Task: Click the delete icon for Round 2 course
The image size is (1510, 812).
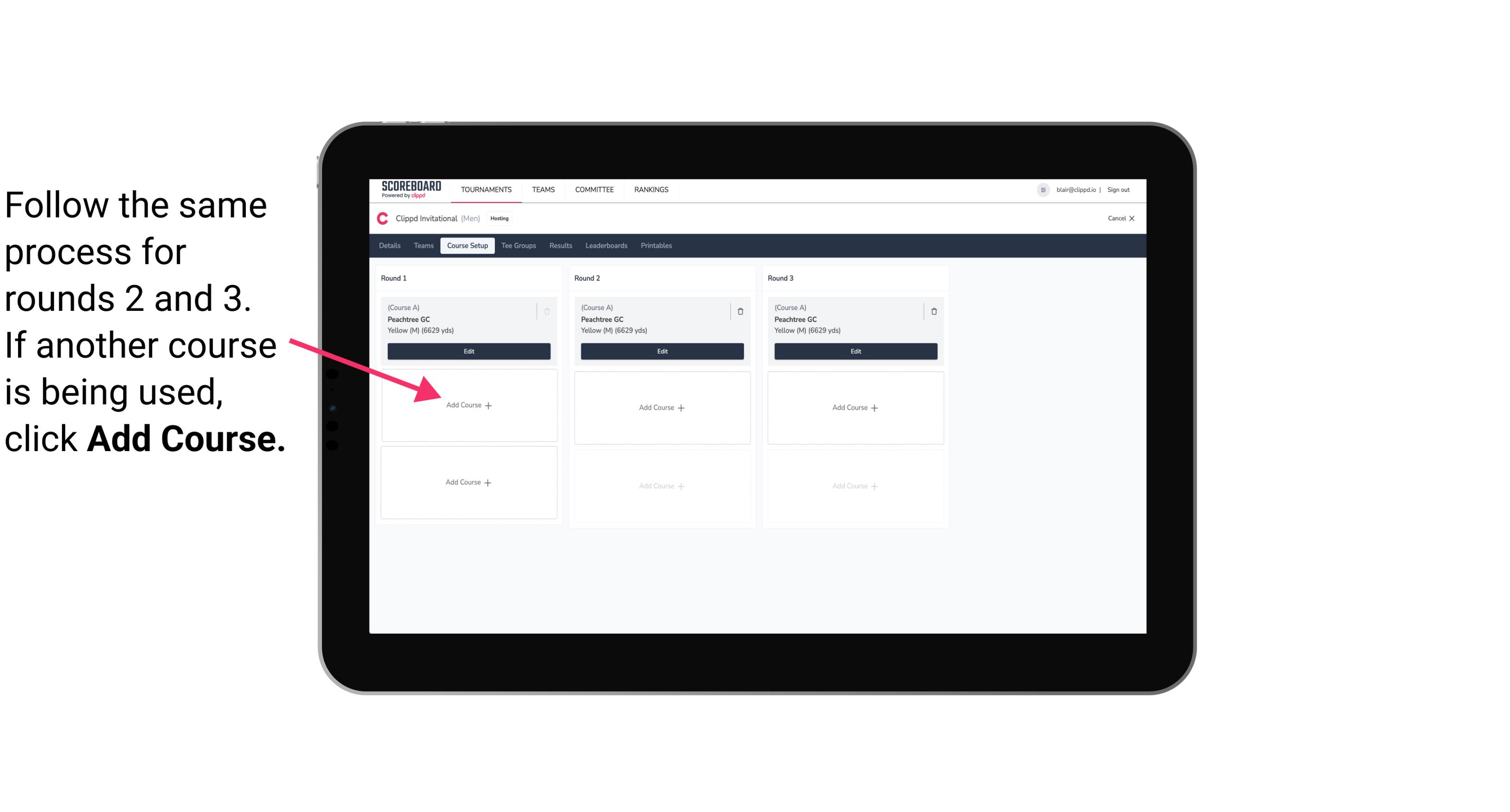Action: pos(740,311)
